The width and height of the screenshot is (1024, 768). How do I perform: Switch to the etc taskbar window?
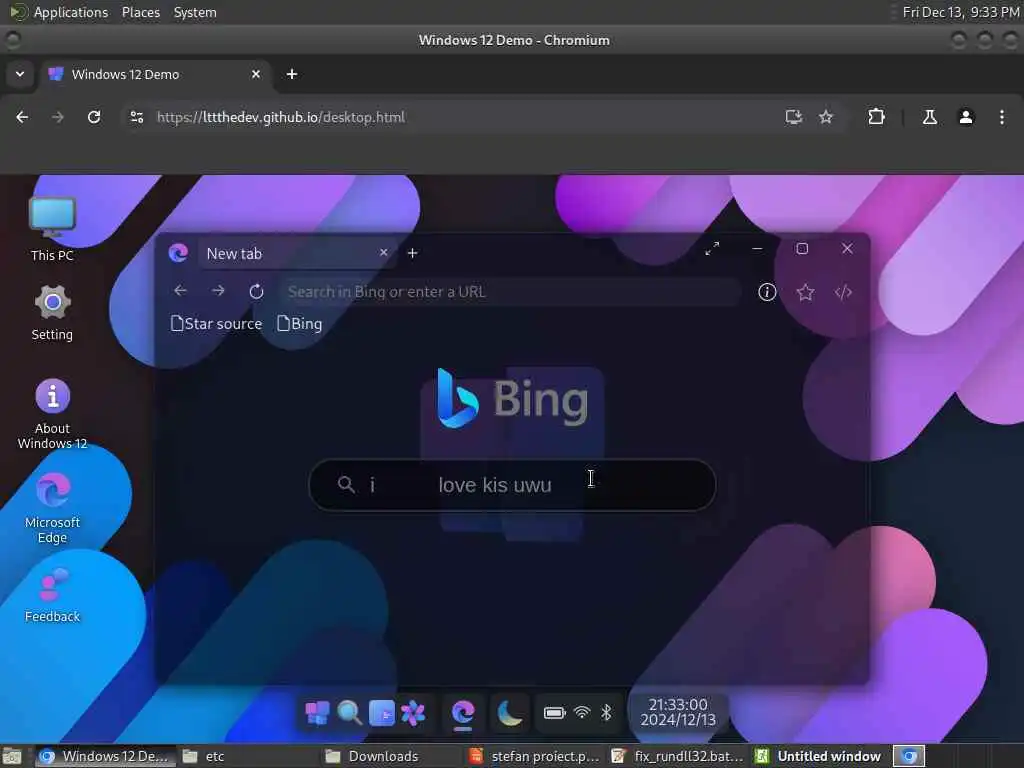(248, 756)
